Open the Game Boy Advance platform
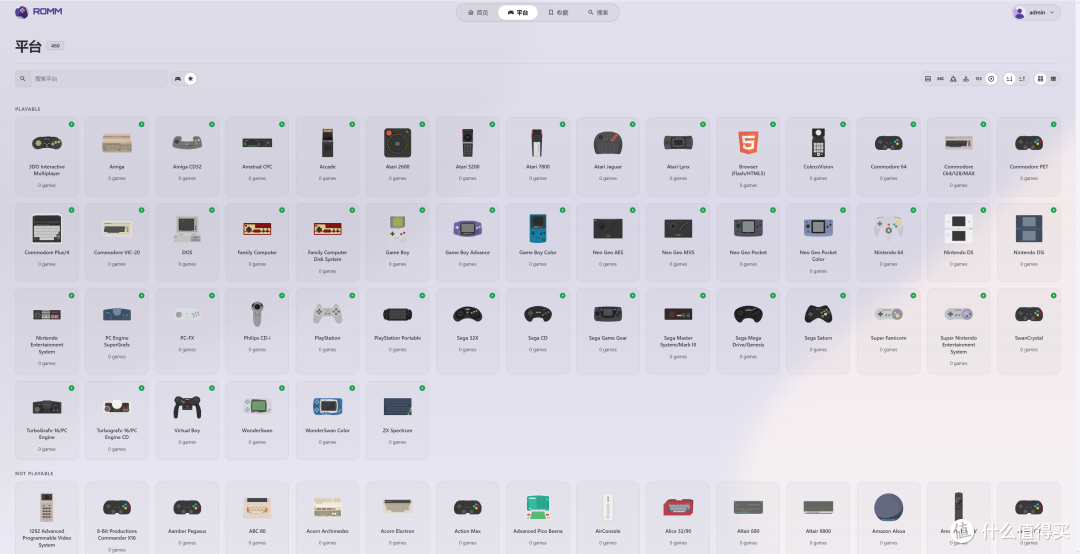 coord(468,242)
